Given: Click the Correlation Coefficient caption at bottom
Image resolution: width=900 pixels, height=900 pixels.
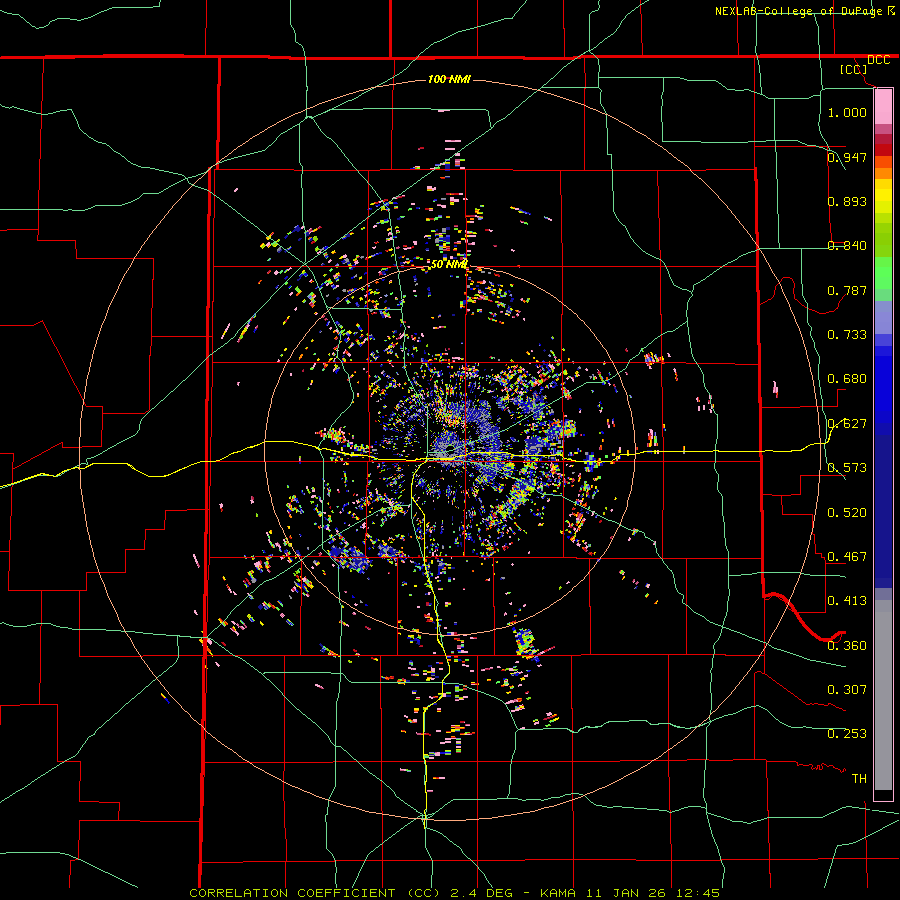Looking at the screenshot, I should pyautogui.click(x=455, y=893).
